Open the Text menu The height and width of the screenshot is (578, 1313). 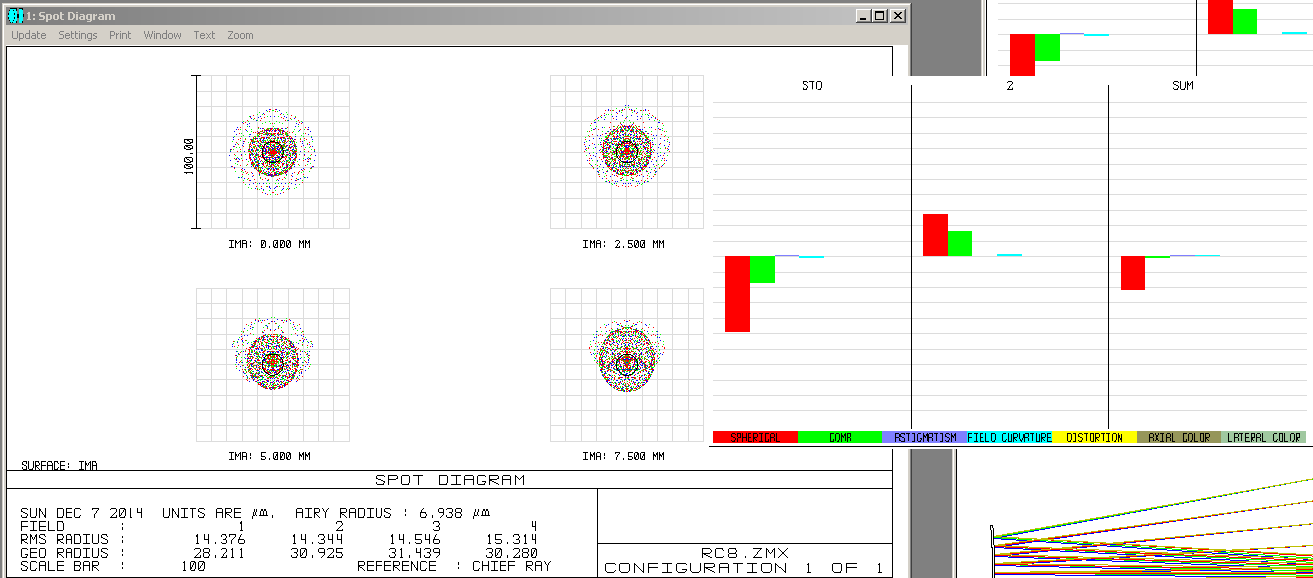coord(204,35)
